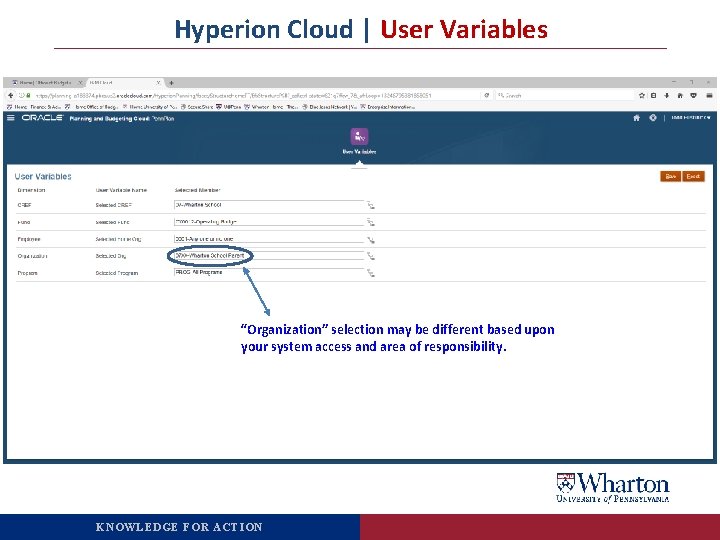Click the browser Search box
Screen dimensions: 720x540
click(x=564, y=96)
